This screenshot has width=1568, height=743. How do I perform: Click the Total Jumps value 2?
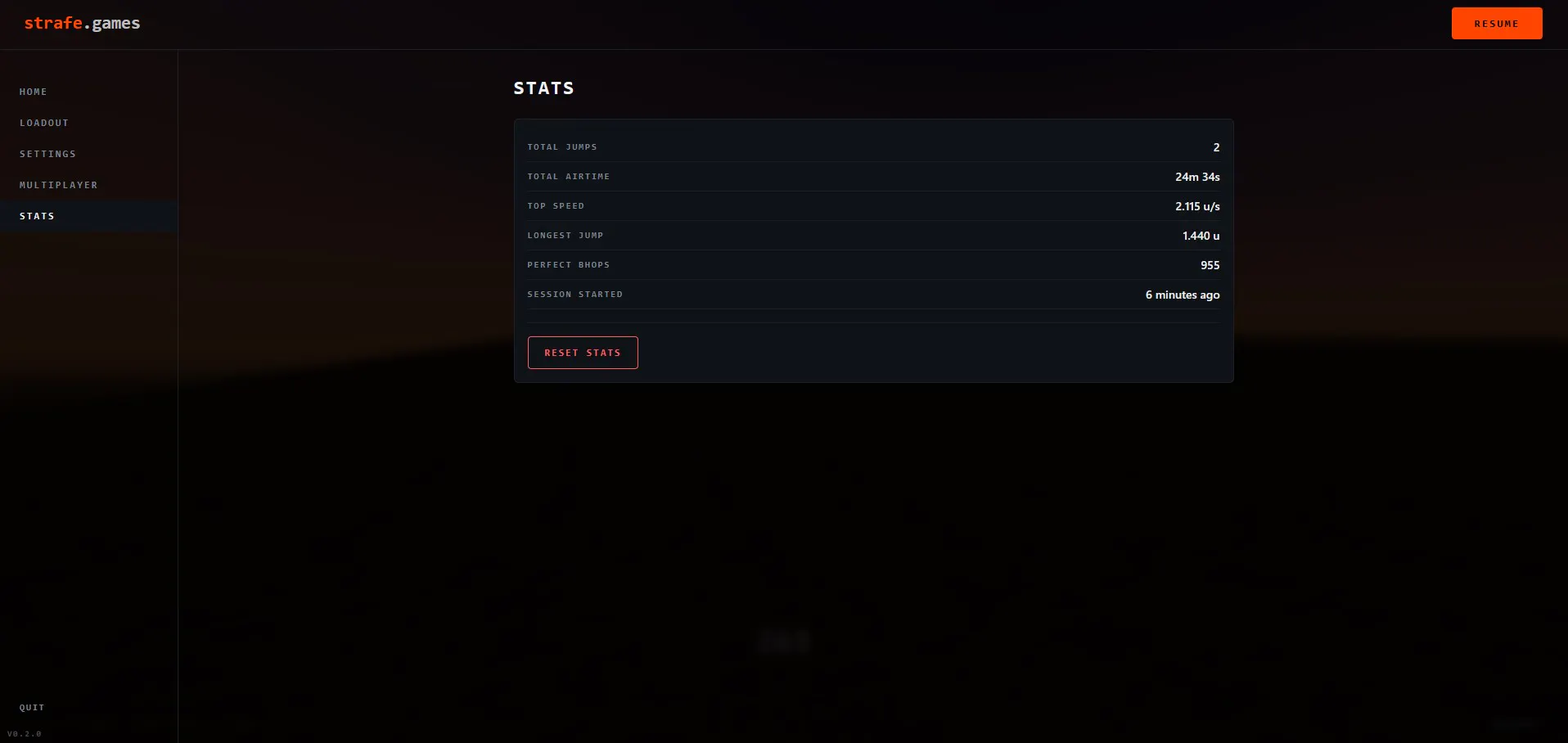1216,147
